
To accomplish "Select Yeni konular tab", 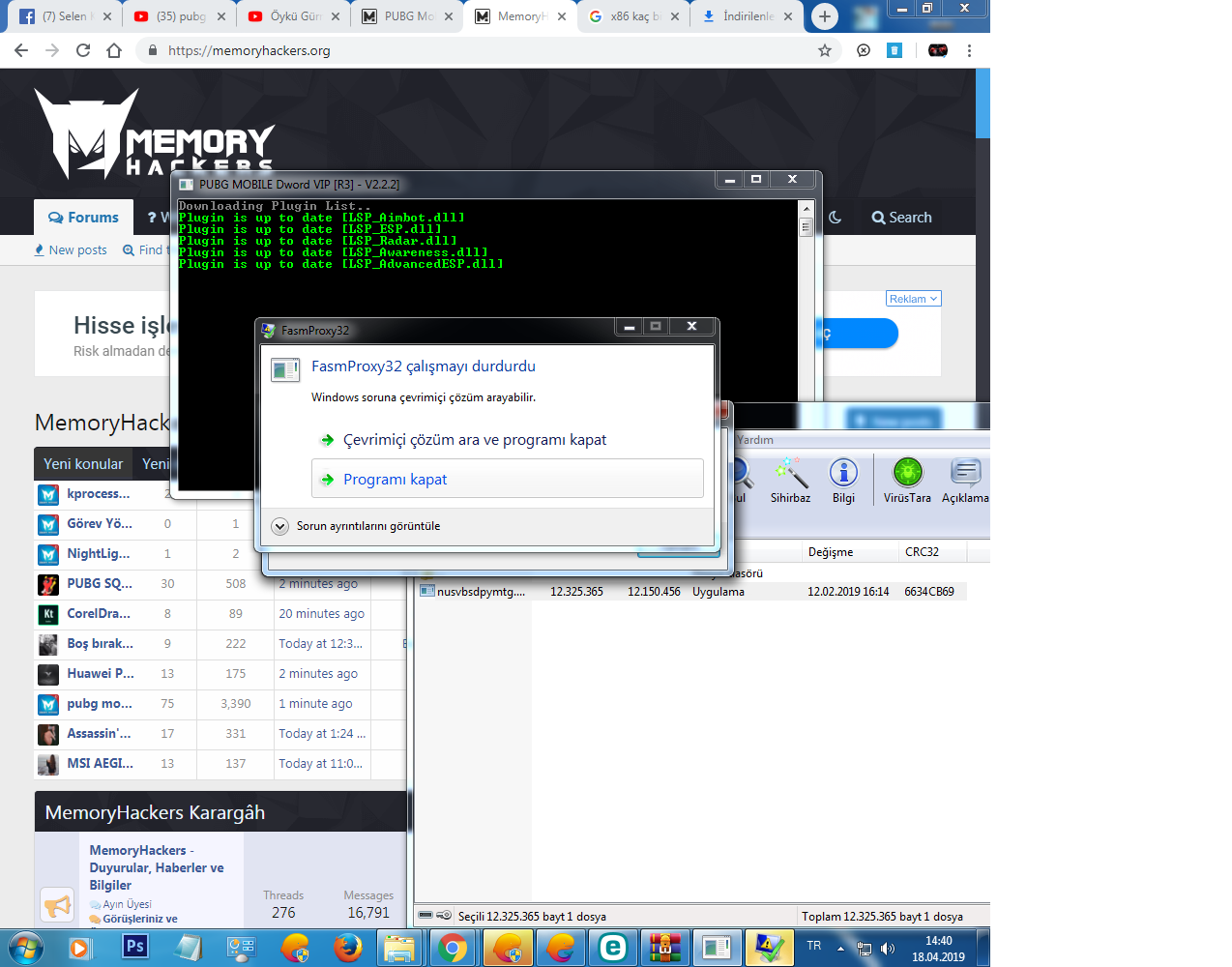I will click(83, 464).
